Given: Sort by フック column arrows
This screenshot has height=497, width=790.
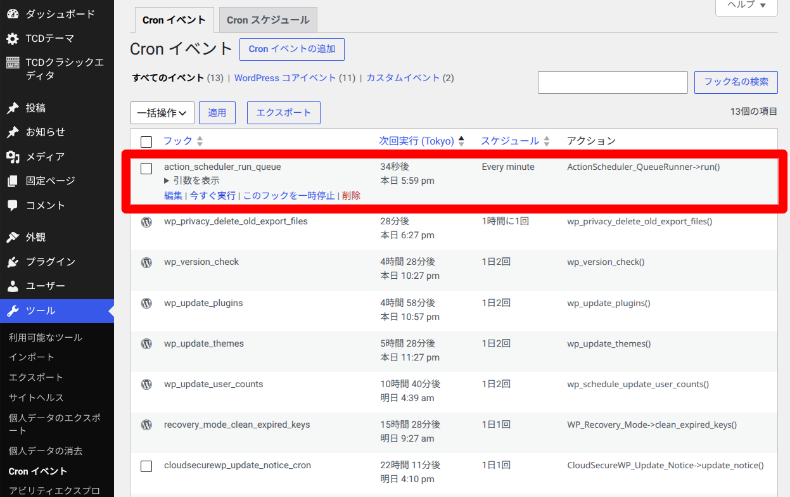Looking at the screenshot, I should click(x=200, y=141).
